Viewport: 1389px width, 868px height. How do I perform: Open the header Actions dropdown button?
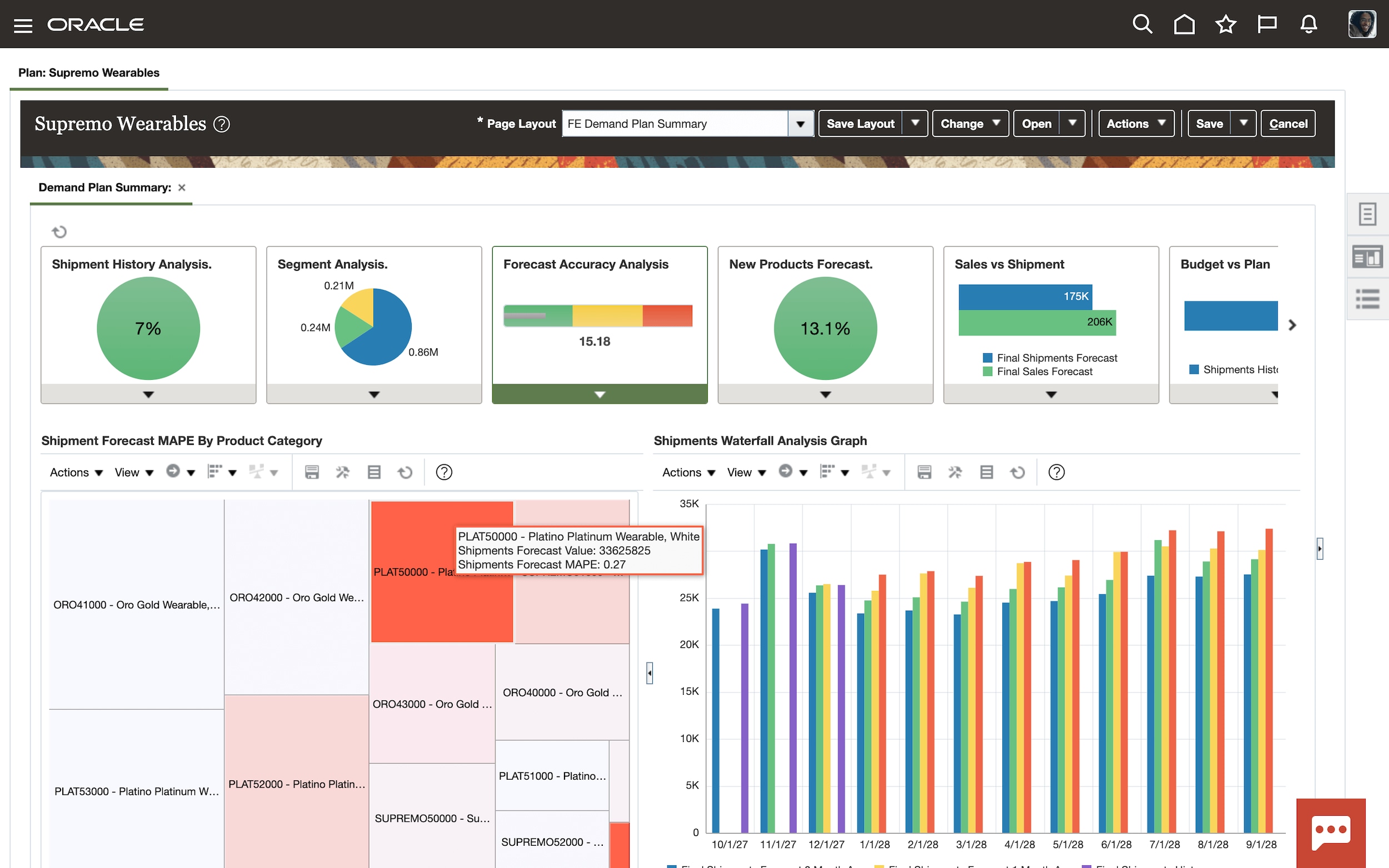(1135, 123)
